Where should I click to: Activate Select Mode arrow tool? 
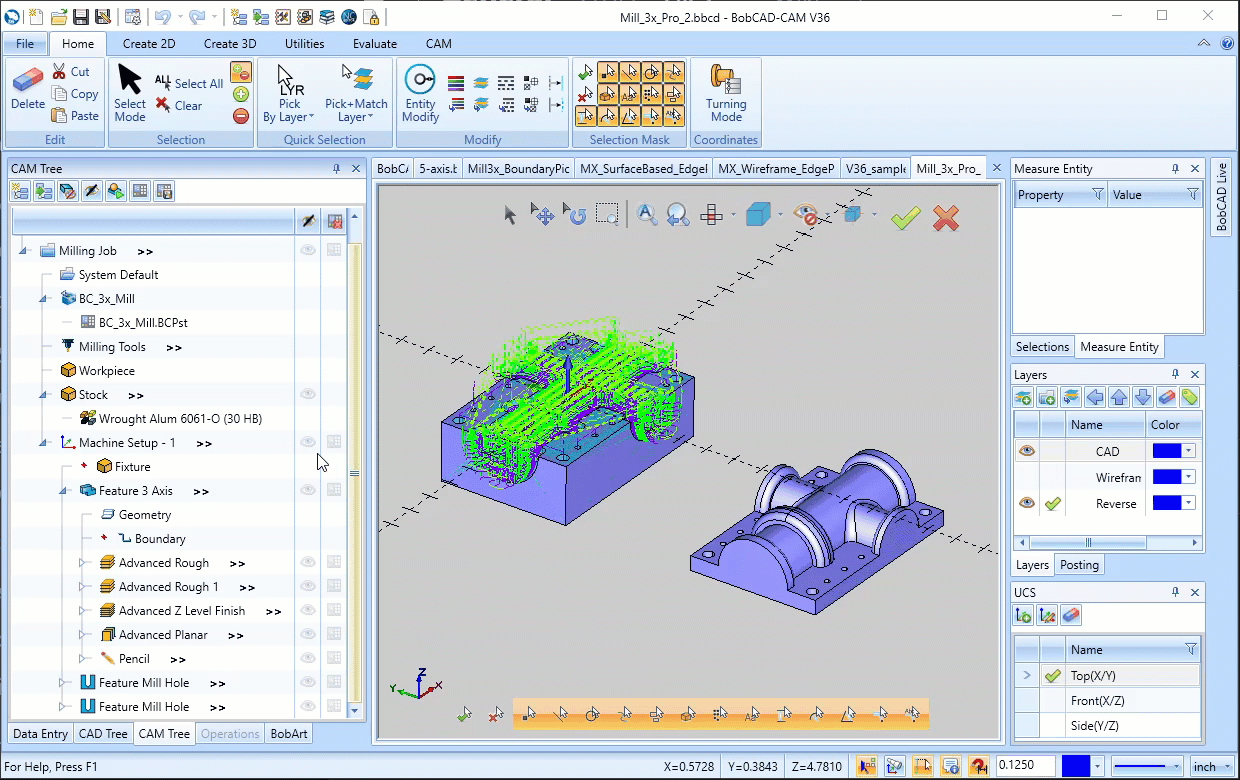pyautogui.click(x=130, y=93)
